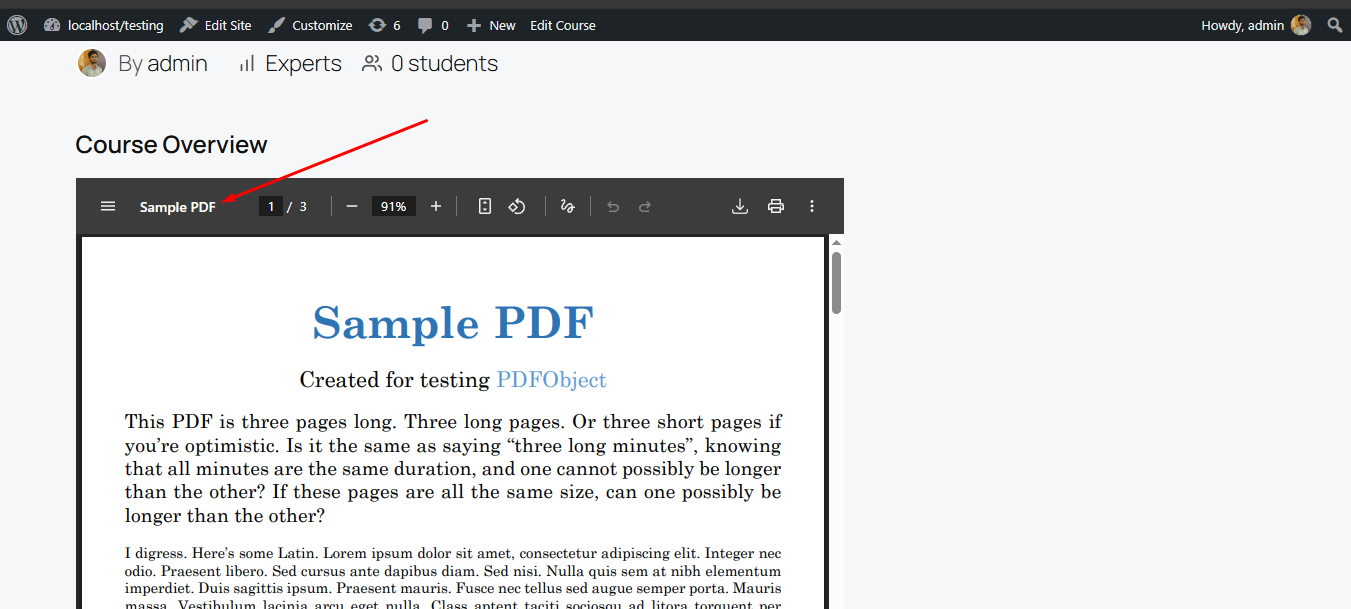The width and height of the screenshot is (1351, 609).
Task: Click the 91% zoom level field
Action: [x=393, y=206]
